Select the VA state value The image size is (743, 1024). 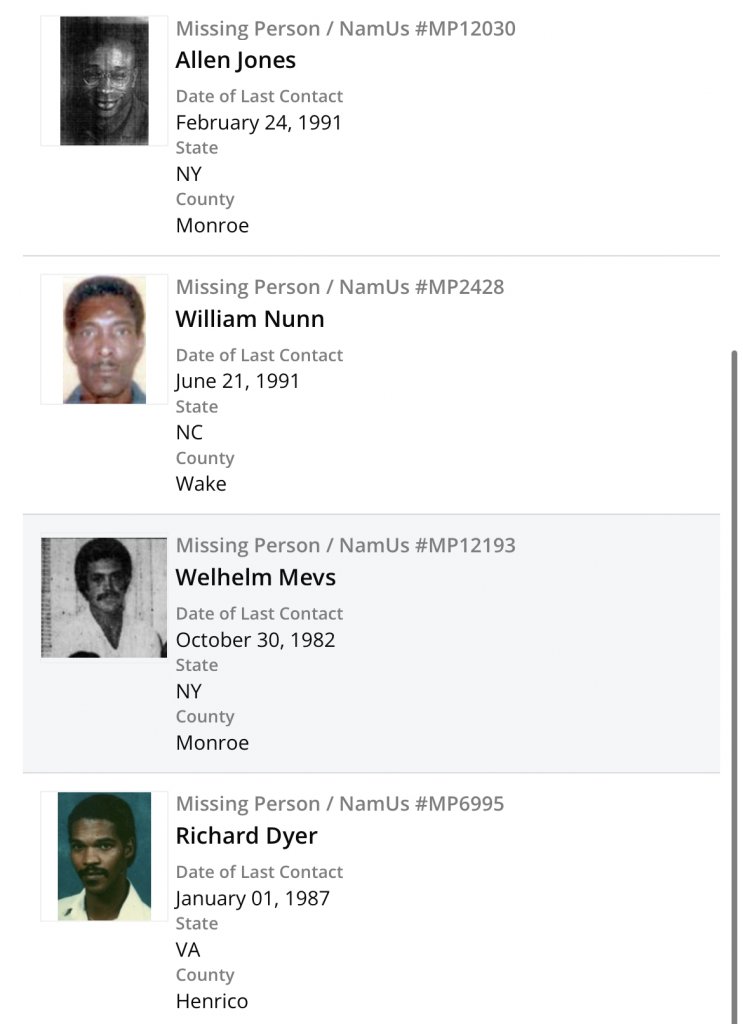[188, 949]
